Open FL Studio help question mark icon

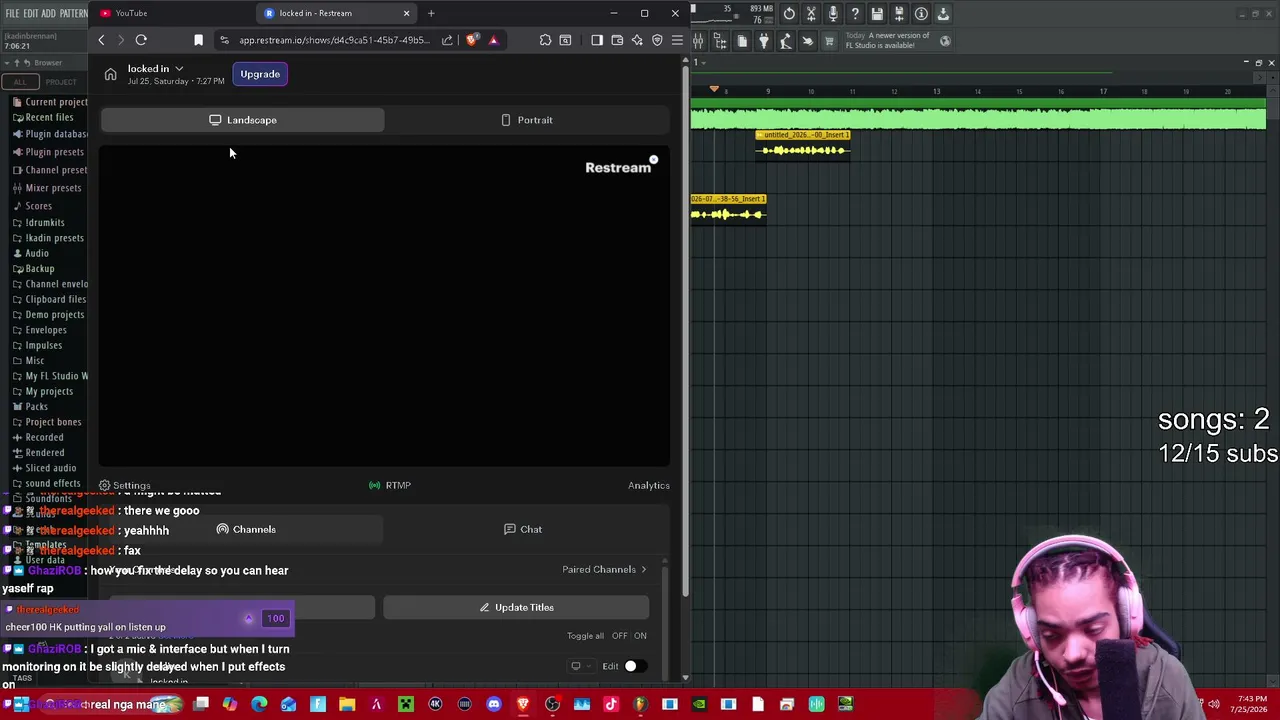click(x=855, y=14)
